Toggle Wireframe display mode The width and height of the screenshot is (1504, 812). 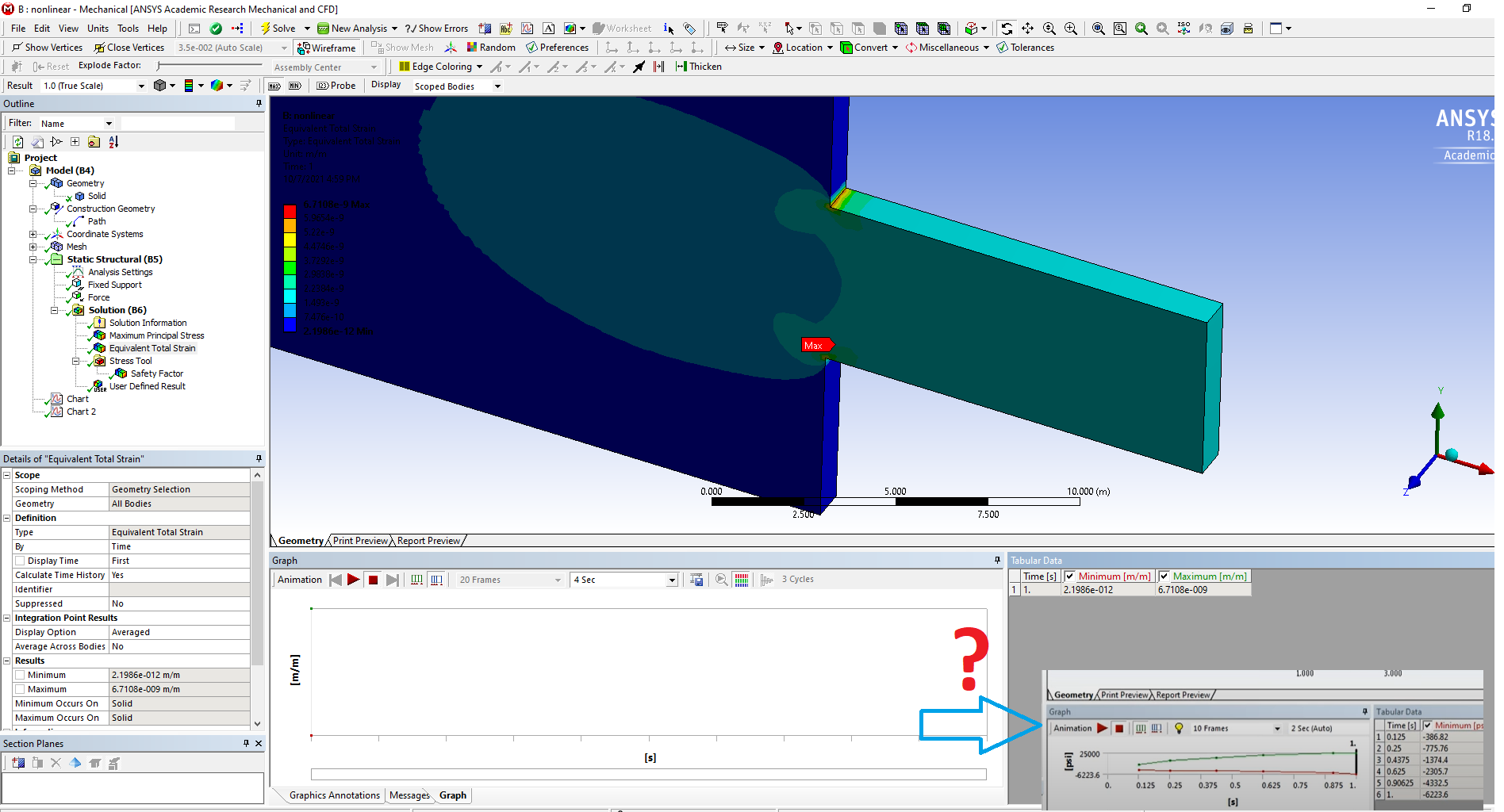tap(326, 48)
